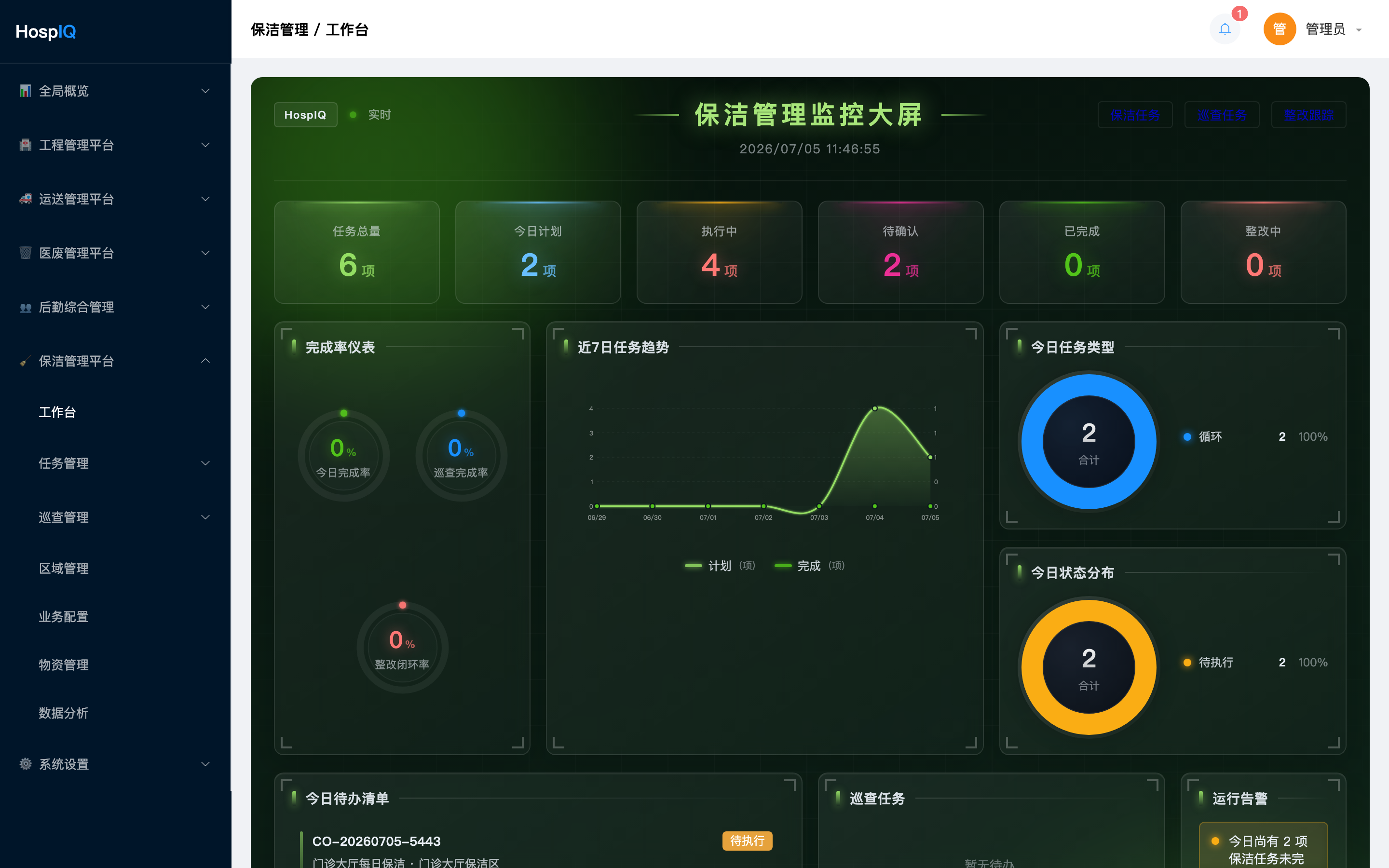
Task: Click the 保洁管理平台 broom icon
Action: point(25,361)
